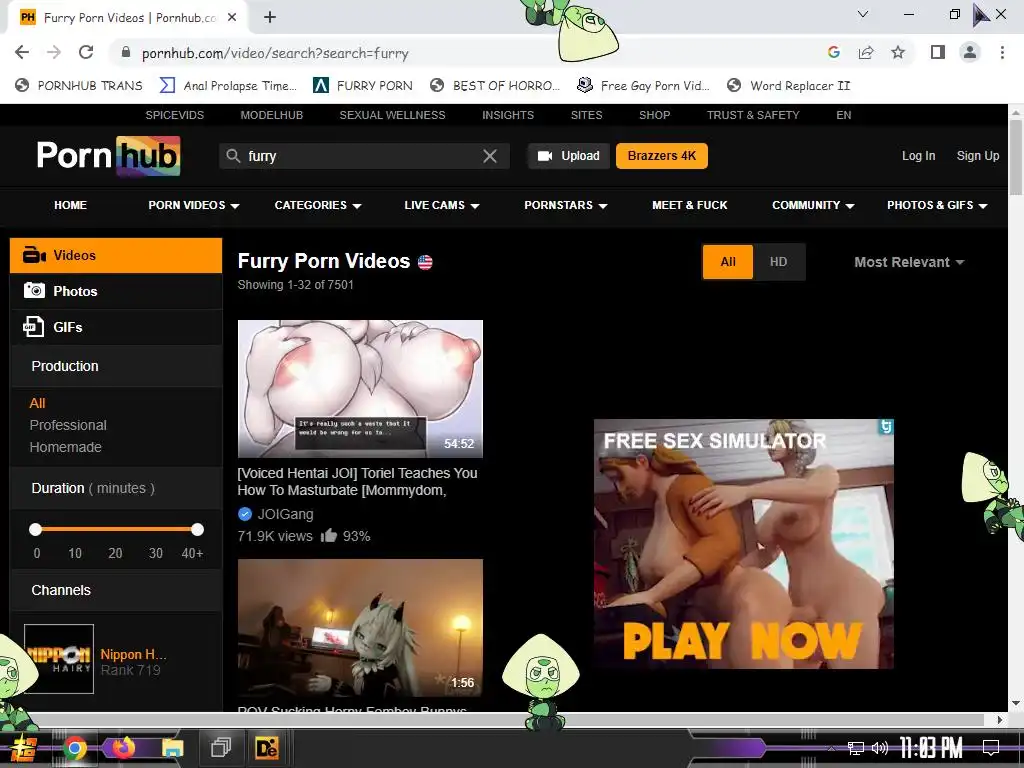
Task: Expand the Community nav dropdown
Action: pyautogui.click(x=813, y=205)
